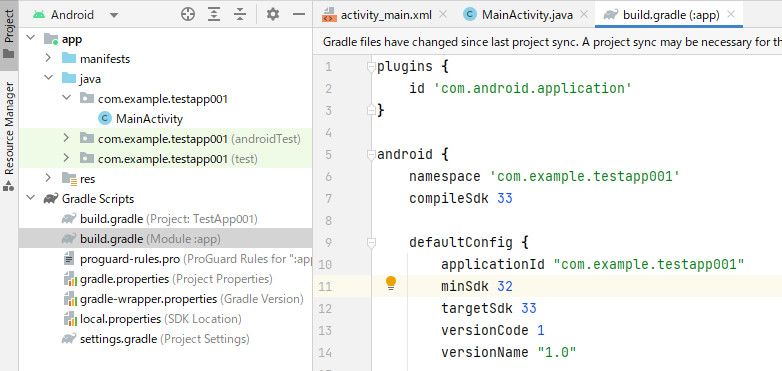Click the (test) package folder icon

87,158
